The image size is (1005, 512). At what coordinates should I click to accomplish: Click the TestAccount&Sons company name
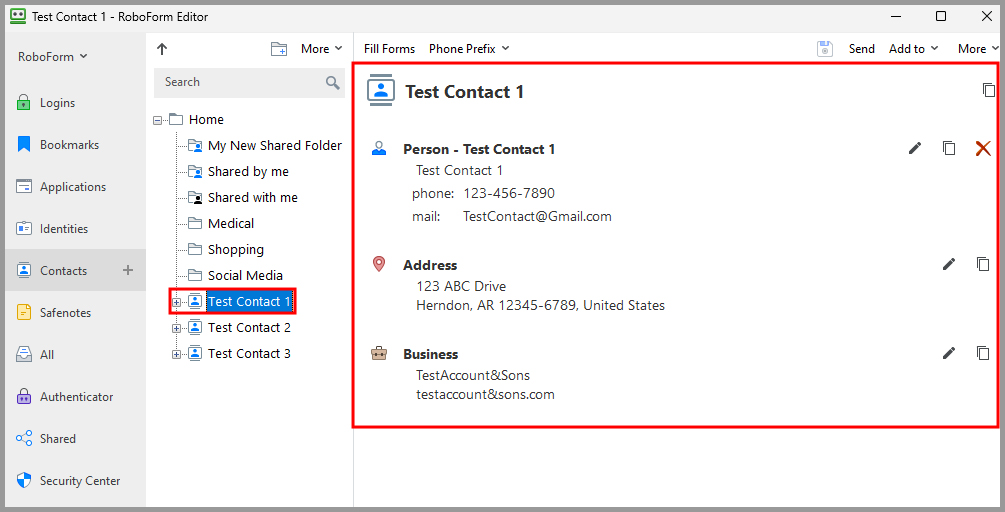473,376
